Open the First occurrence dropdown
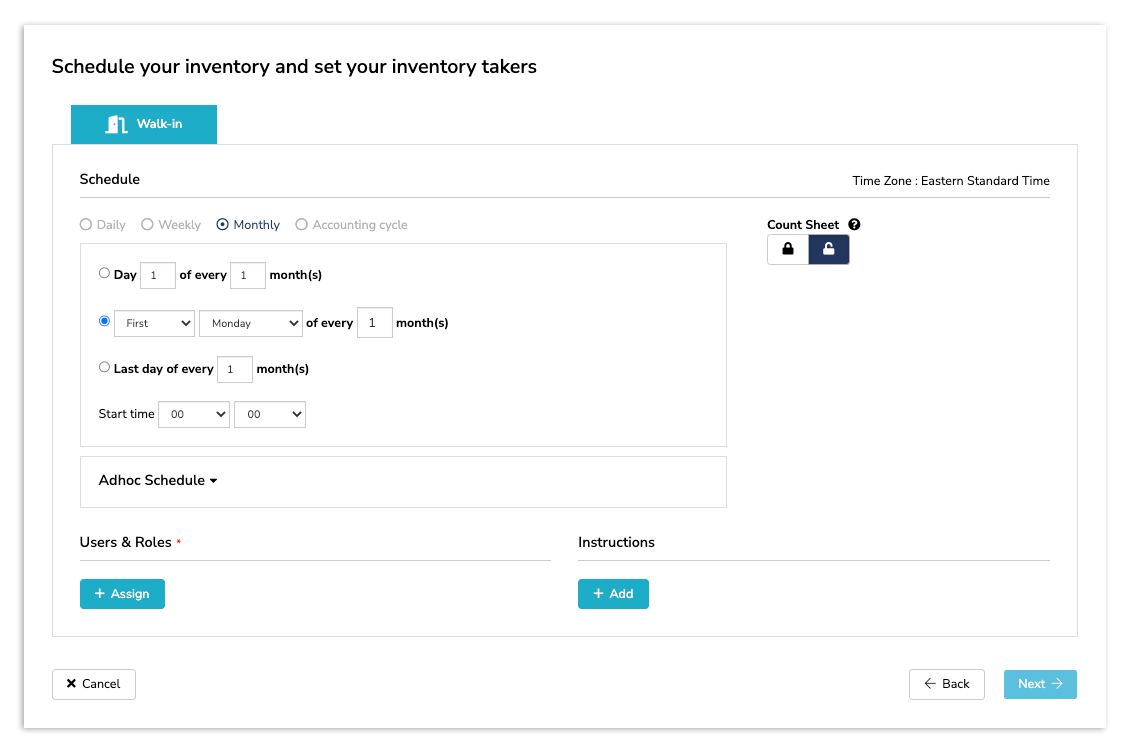The image size is (1130, 753). [154, 323]
